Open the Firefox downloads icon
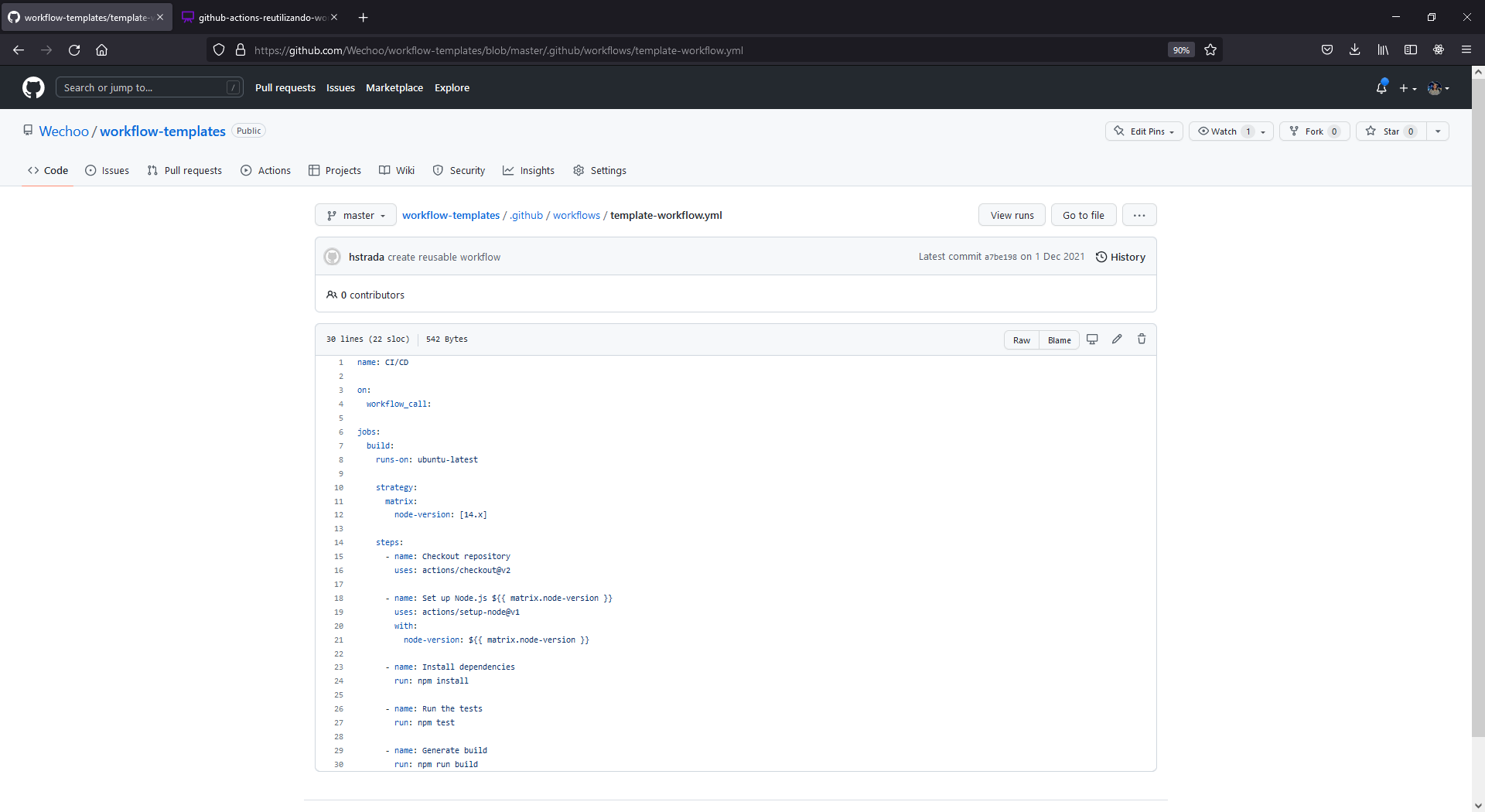Image resolution: width=1485 pixels, height=812 pixels. [1354, 50]
